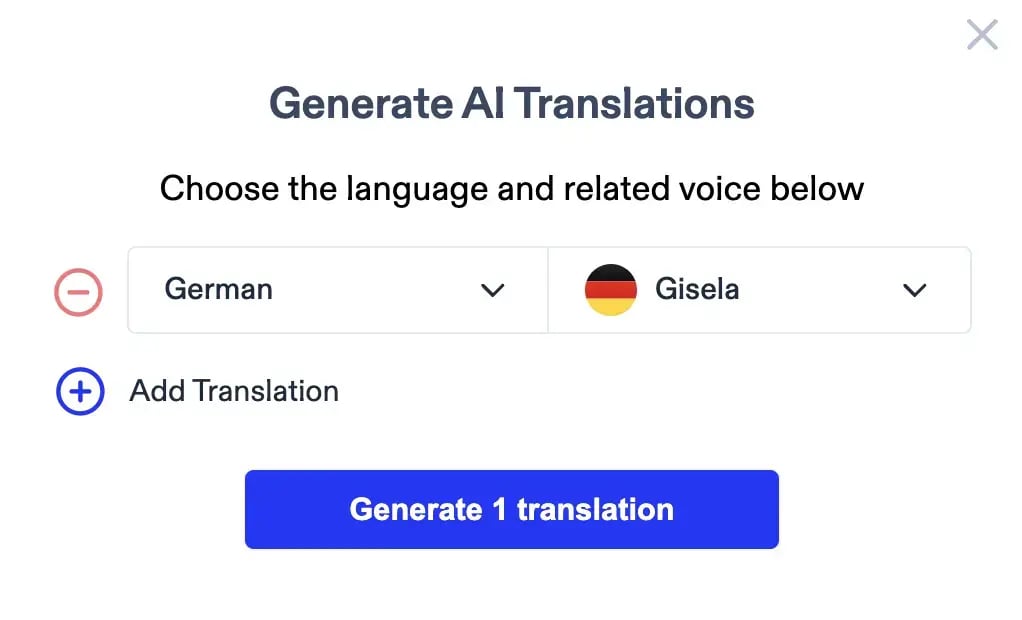Click the divider between language and voice fields

coord(548,290)
